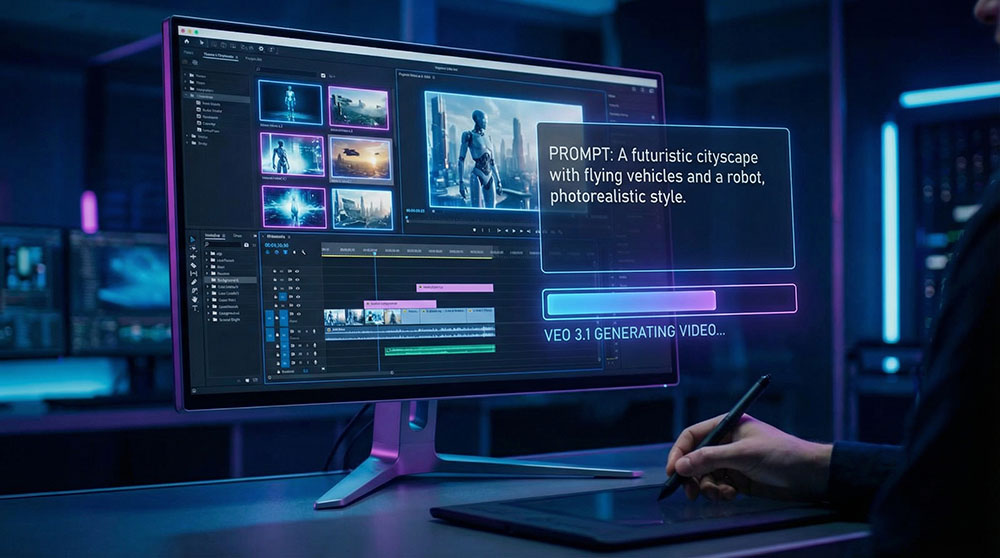The width and height of the screenshot is (1000, 558).
Task: Select the green audio clip in the timeline
Action: 440,349
